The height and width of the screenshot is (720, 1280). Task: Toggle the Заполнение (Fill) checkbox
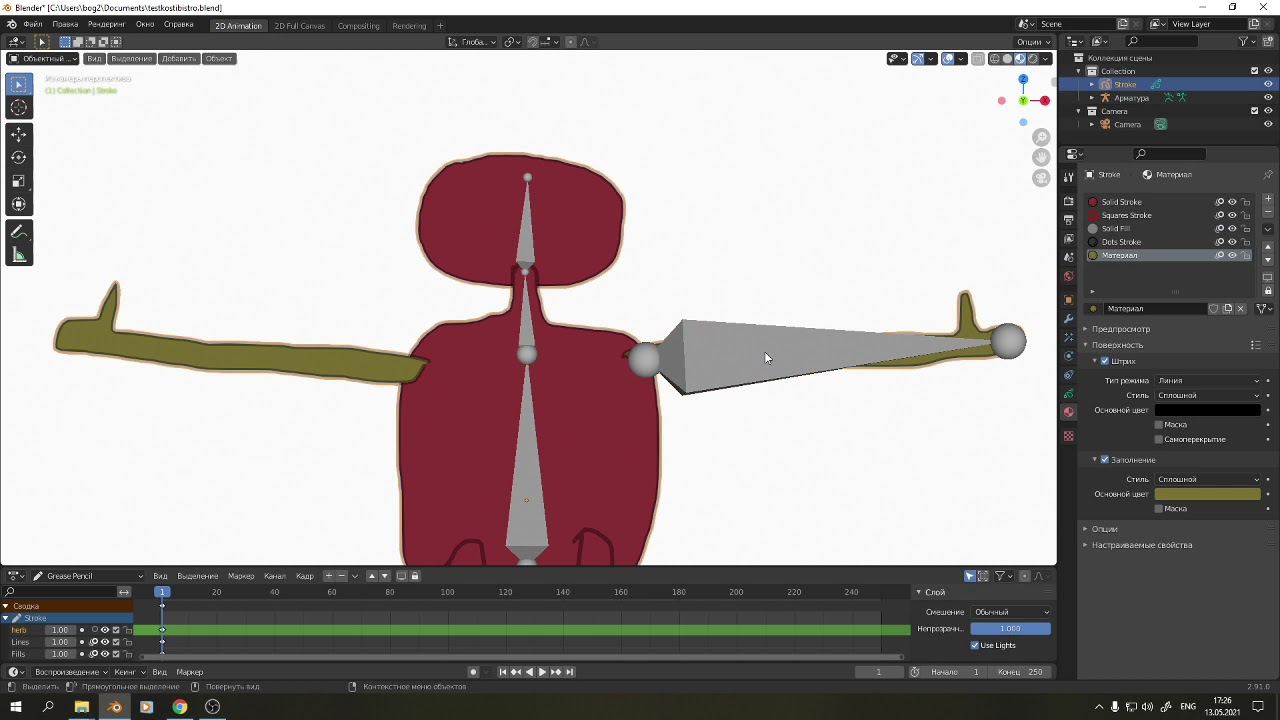1105,460
